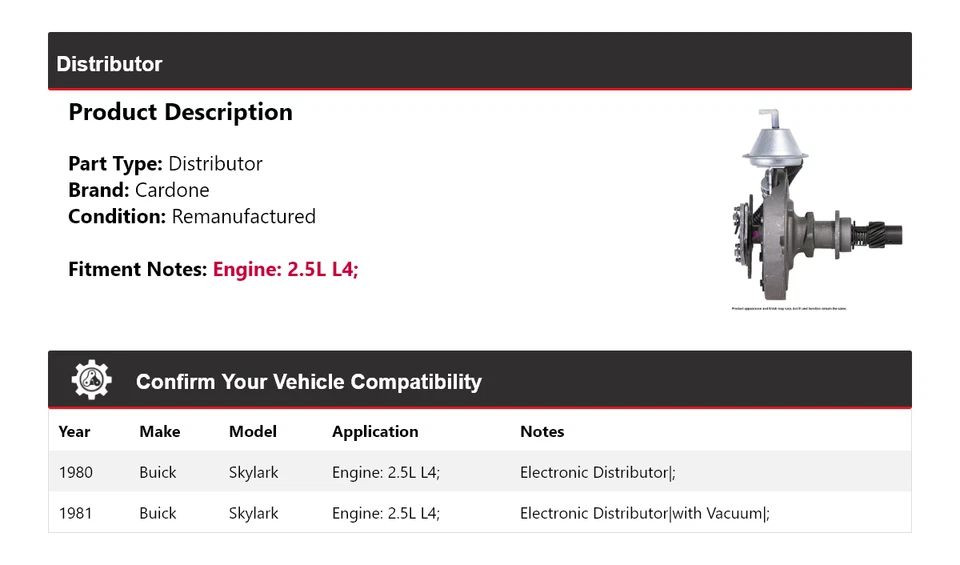Click the small disclaimer text under the image
Viewport: 960px width, 565px height.
[789, 309]
